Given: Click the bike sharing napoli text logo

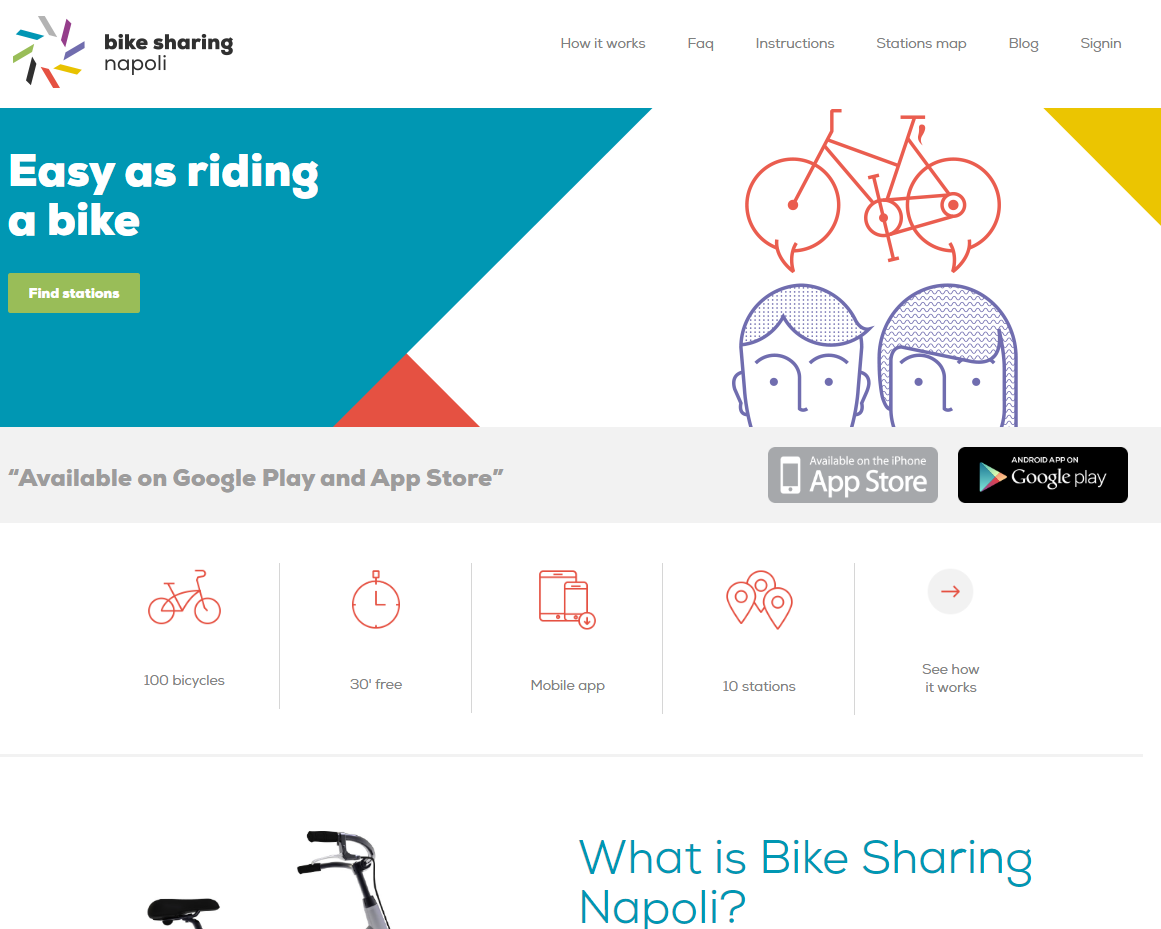Looking at the screenshot, I should [x=168, y=52].
